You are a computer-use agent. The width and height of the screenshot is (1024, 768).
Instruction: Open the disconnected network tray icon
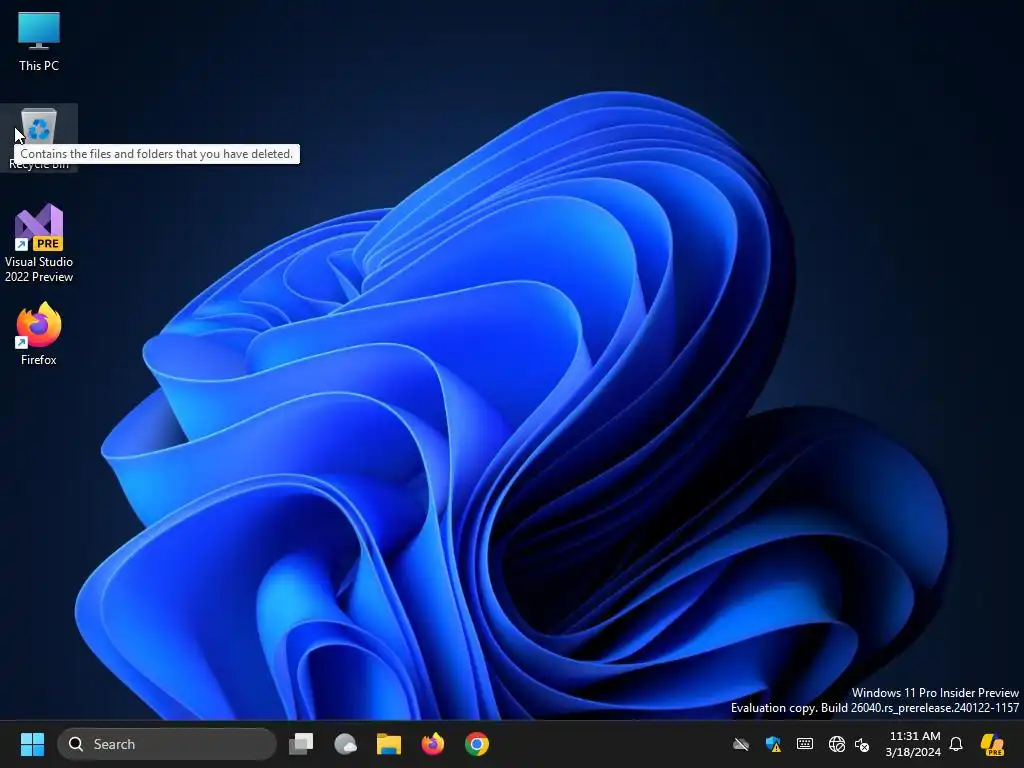(836, 744)
